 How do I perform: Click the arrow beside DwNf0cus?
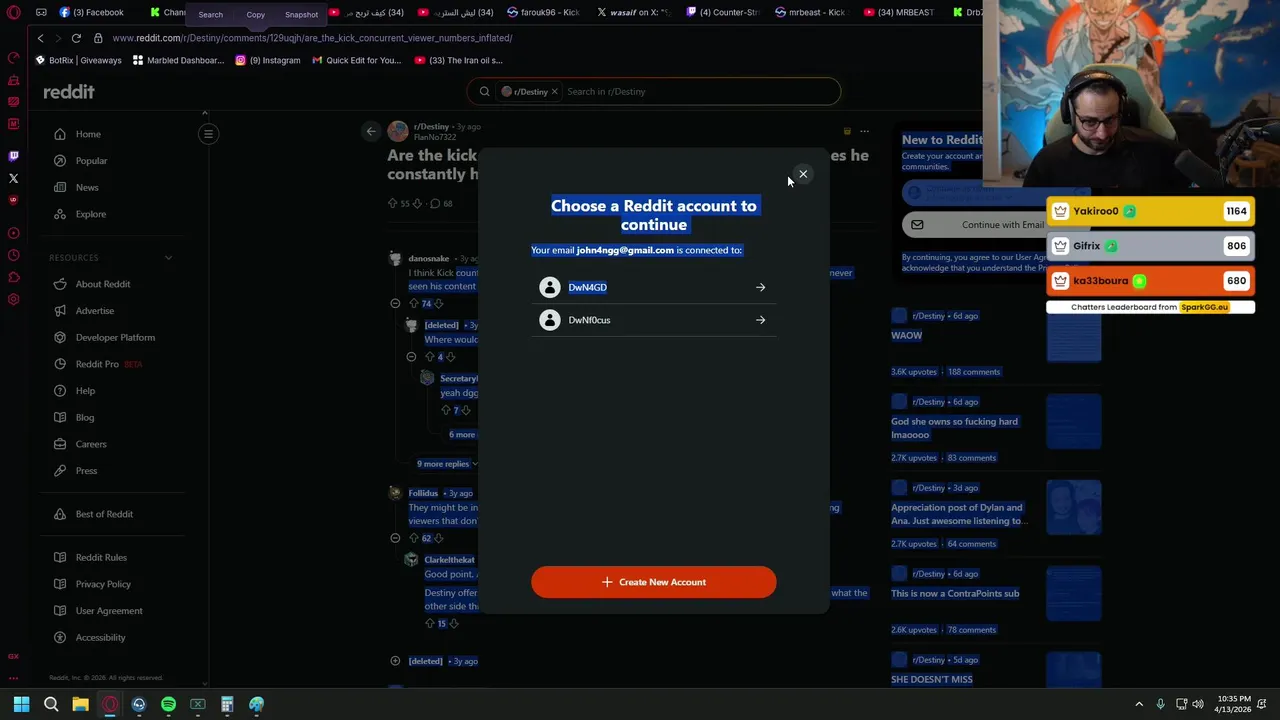click(x=760, y=320)
